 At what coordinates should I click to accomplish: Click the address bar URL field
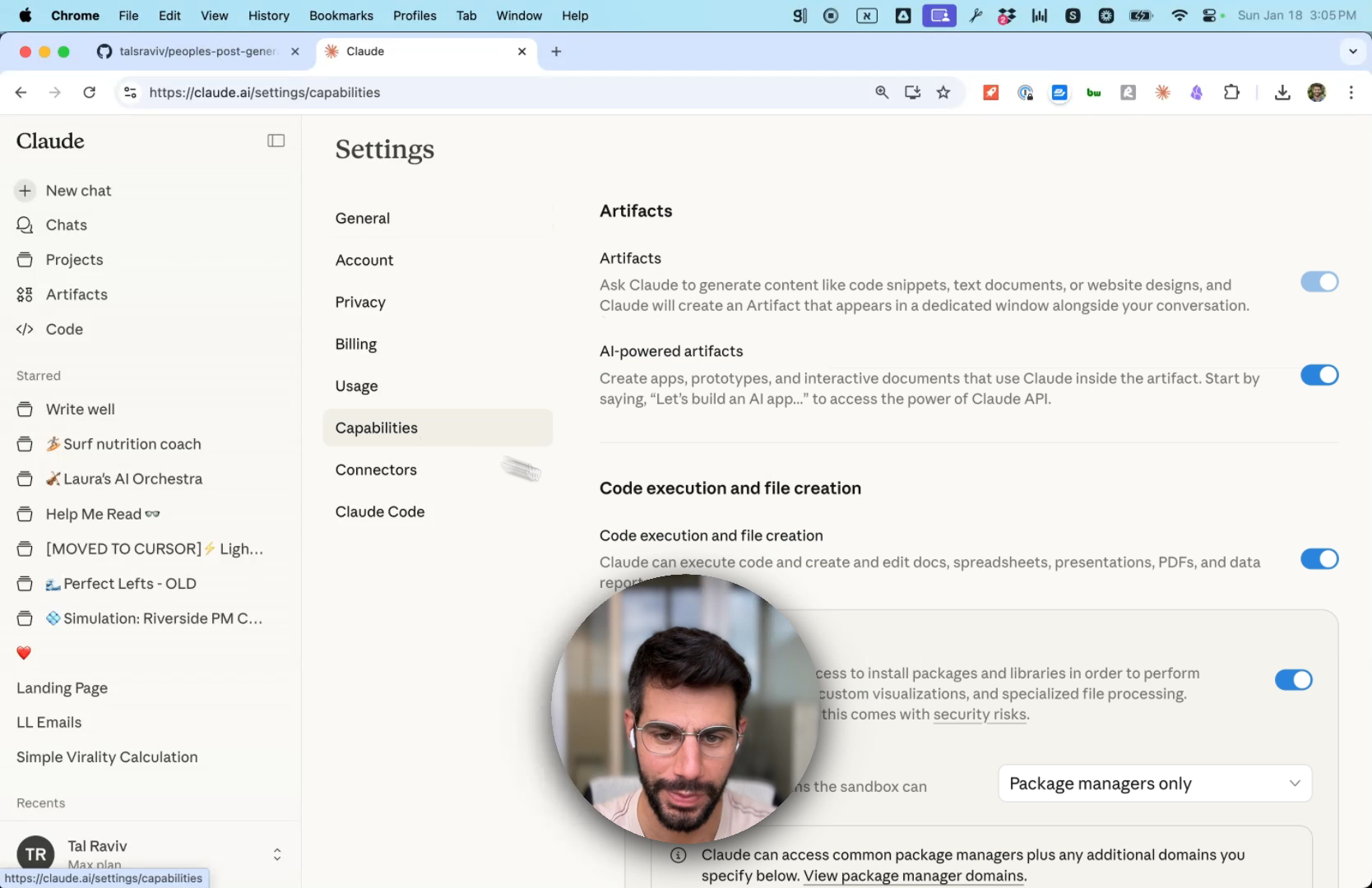pos(494,93)
